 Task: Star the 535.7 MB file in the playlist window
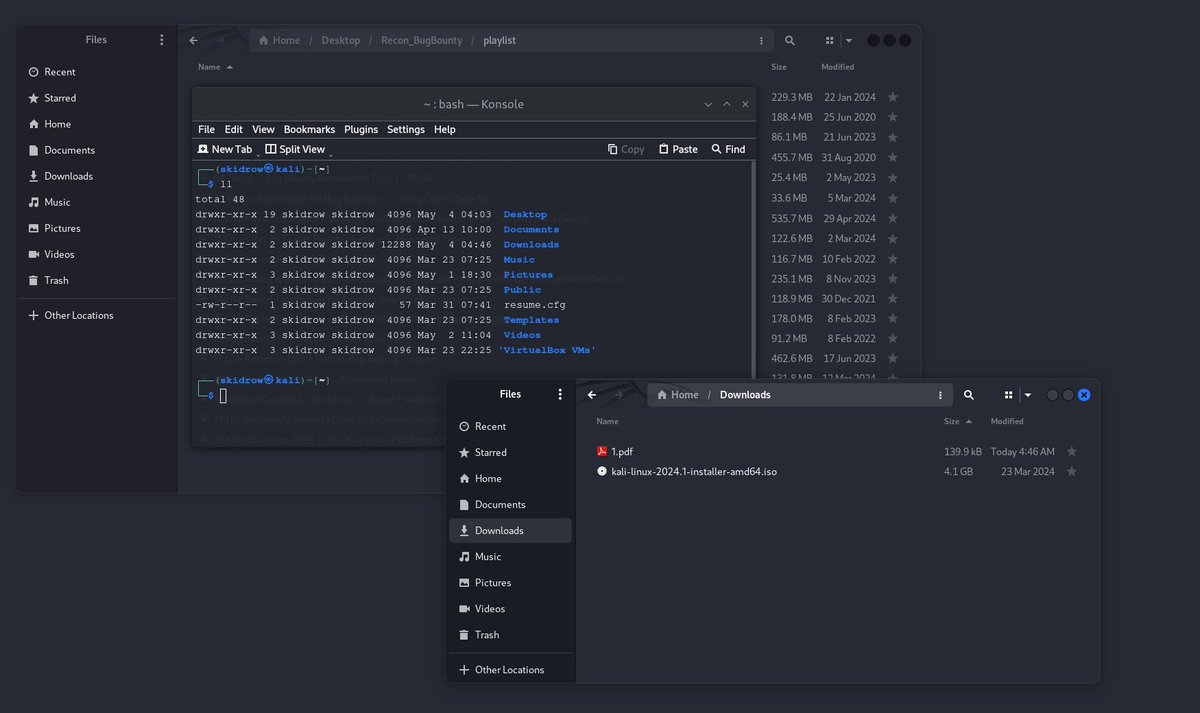pyautogui.click(x=893, y=218)
